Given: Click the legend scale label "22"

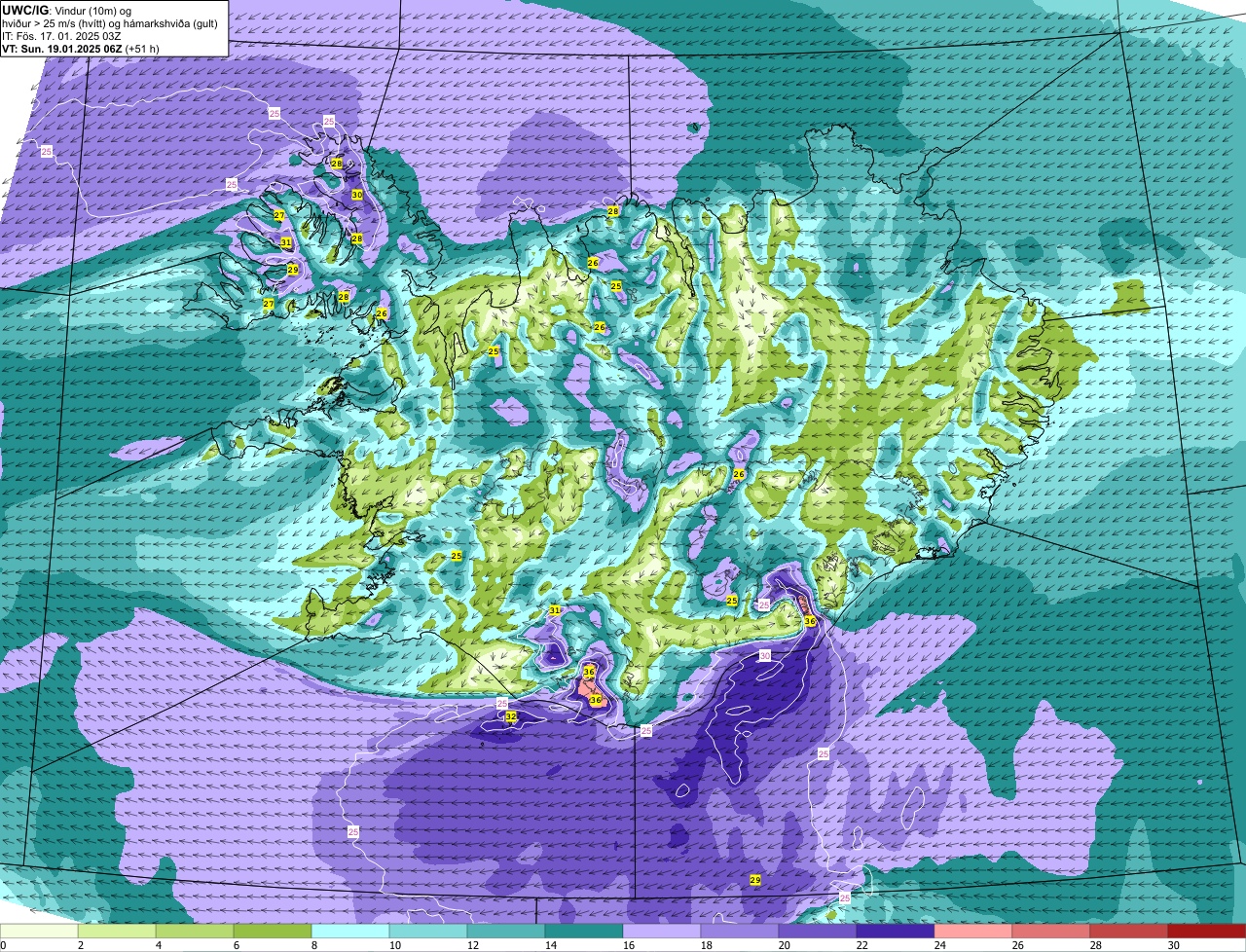Looking at the screenshot, I should pos(862,945).
